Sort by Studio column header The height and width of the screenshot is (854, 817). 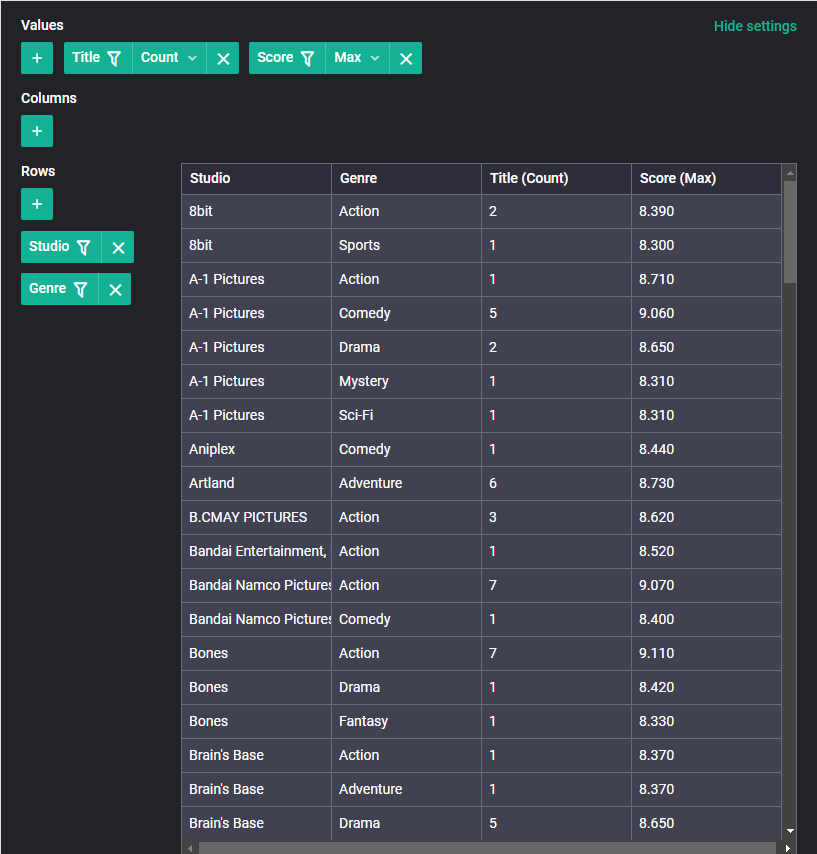tap(257, 179)
